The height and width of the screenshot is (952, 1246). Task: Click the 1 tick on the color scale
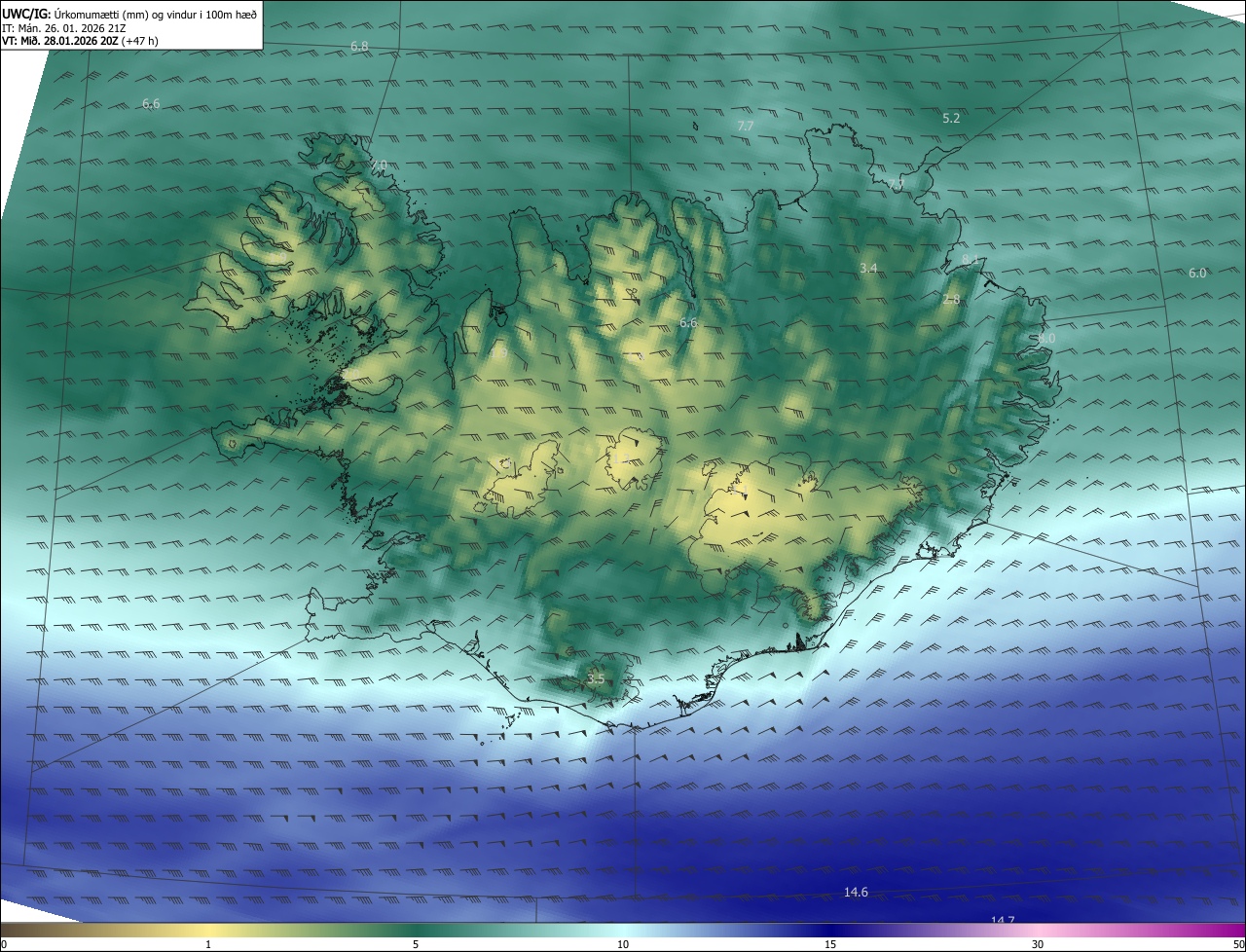coord(208,944)
